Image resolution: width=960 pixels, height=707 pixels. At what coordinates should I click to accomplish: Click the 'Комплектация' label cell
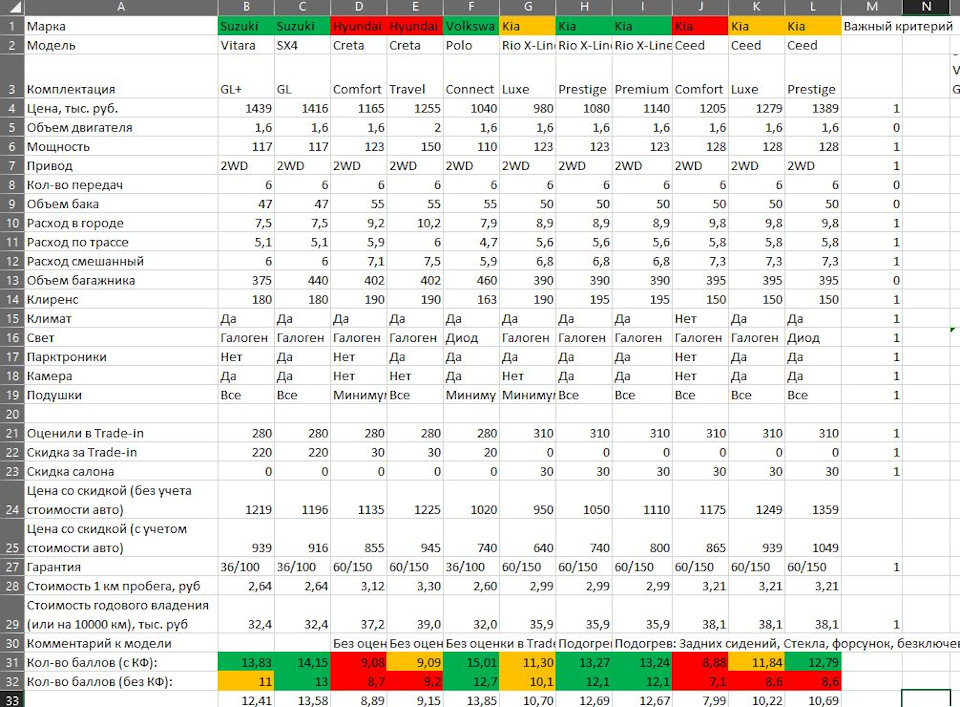tap(121, 77)
